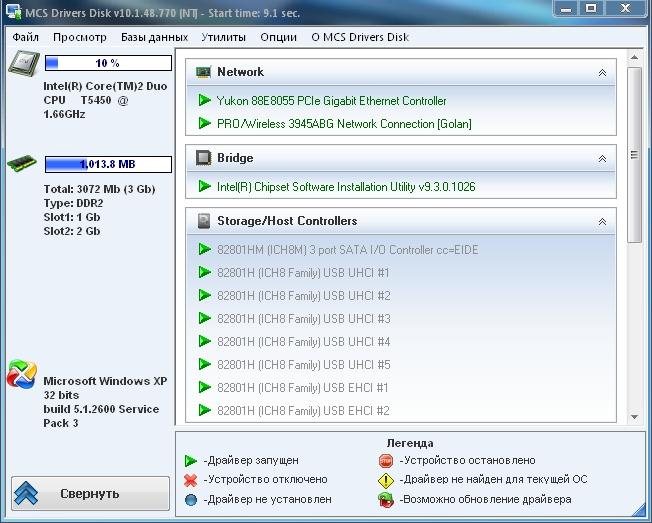The width and height of the screenshot is (652, 523).
Task: Collapse the Network section
Action: pos(602,73)
